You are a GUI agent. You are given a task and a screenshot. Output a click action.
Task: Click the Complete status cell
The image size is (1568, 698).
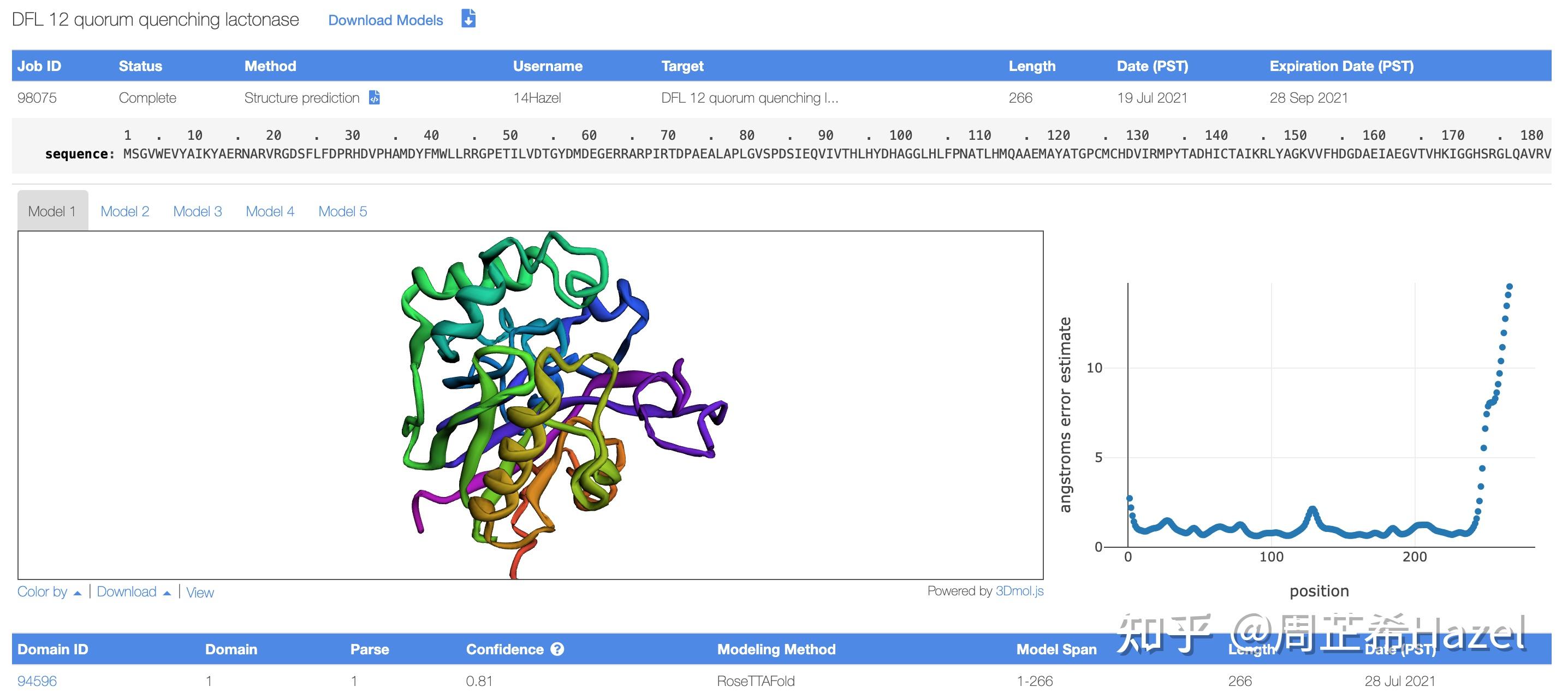tap(147, 97)
